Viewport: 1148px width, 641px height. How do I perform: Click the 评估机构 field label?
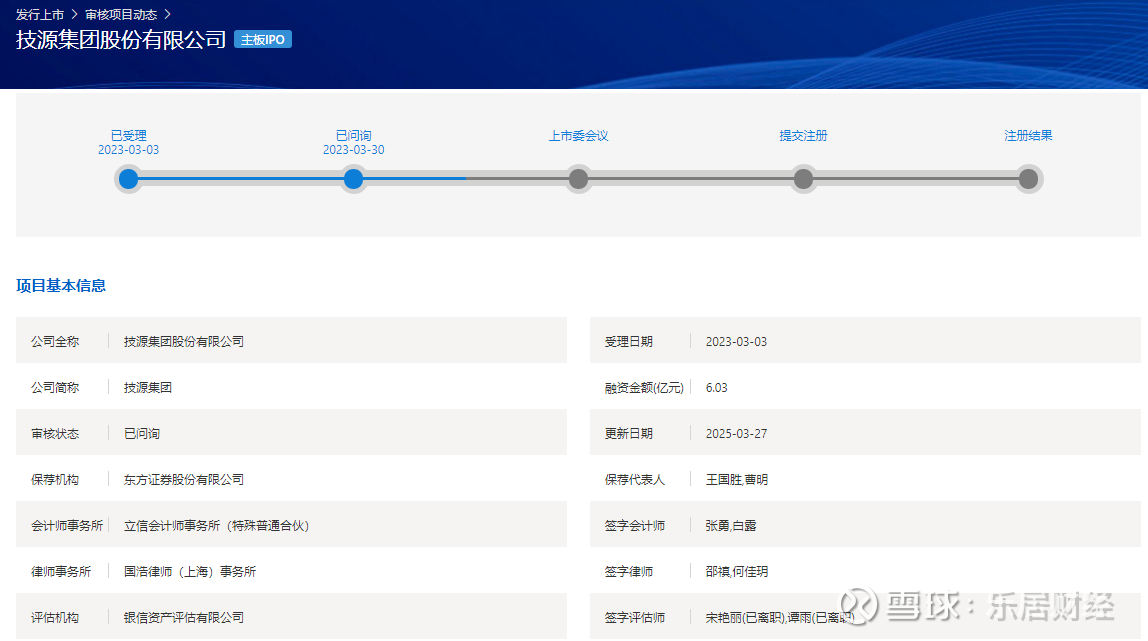point(55,618)
